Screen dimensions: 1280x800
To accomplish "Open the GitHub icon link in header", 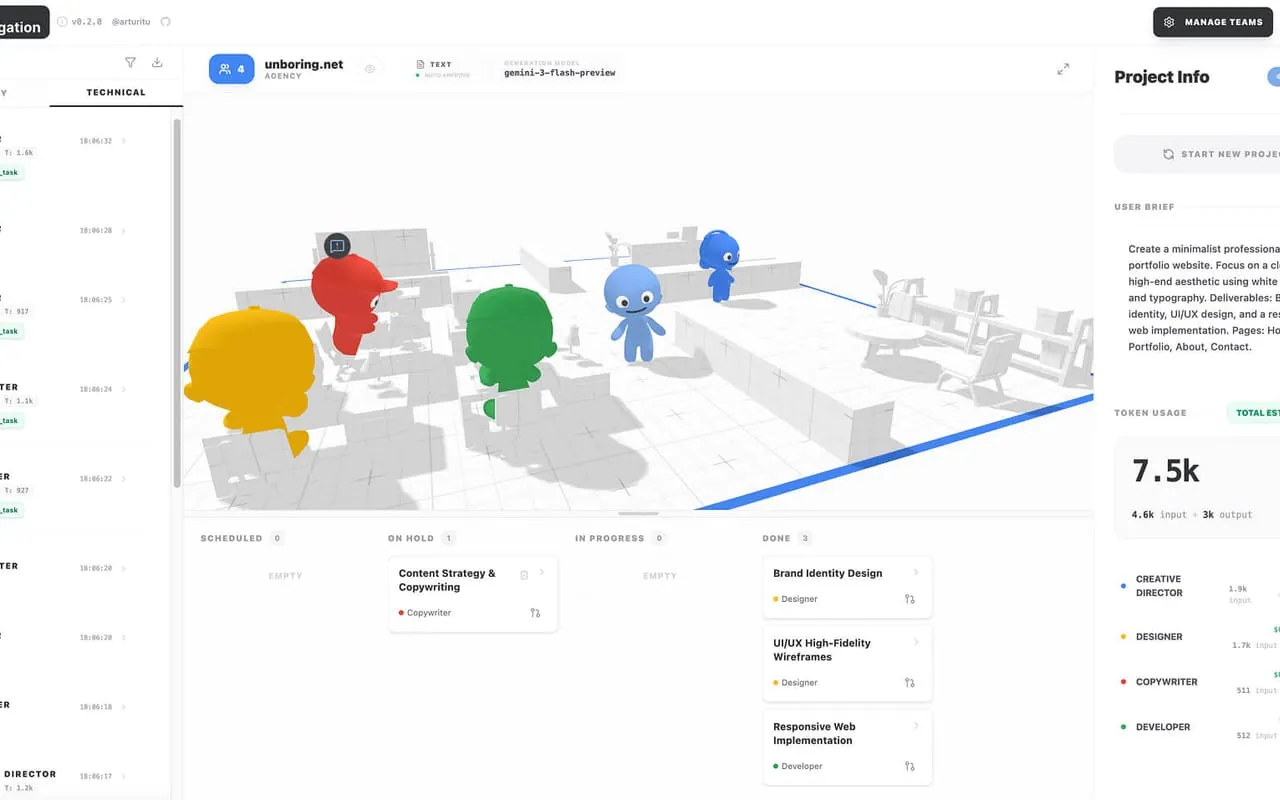I will 166,21.
